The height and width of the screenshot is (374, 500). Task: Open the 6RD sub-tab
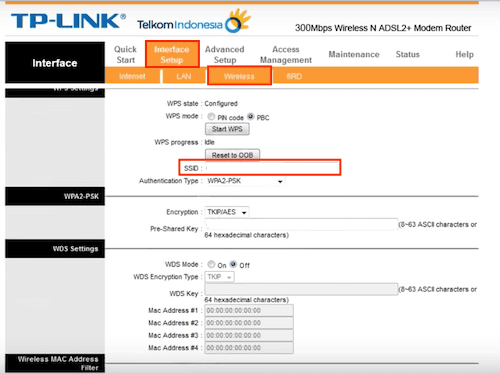(294, 76)
